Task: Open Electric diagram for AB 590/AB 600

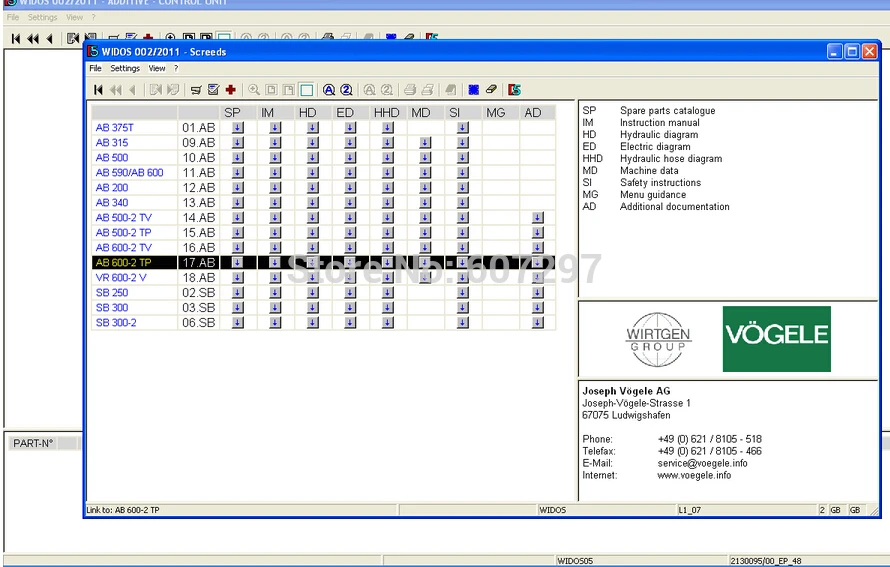Action: (350, 173)
